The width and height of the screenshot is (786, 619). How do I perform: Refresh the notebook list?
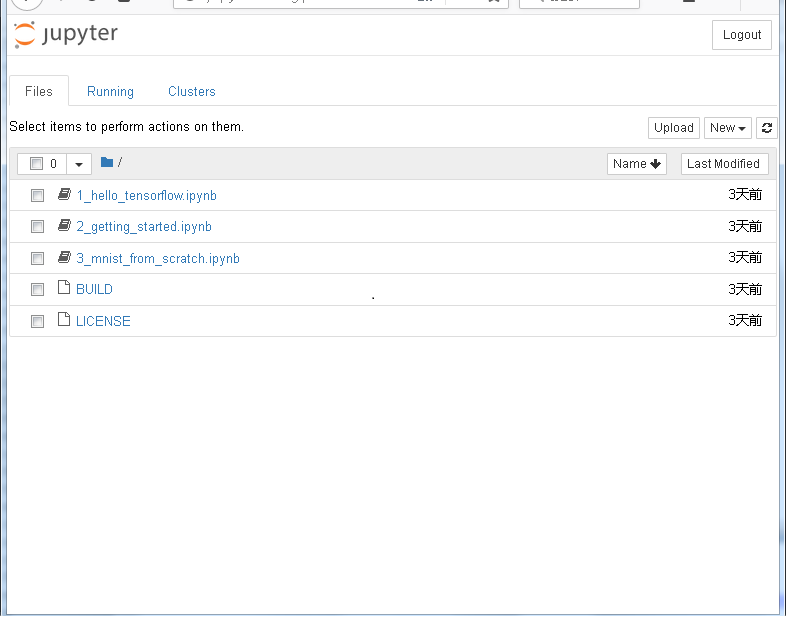coord(766,128)
